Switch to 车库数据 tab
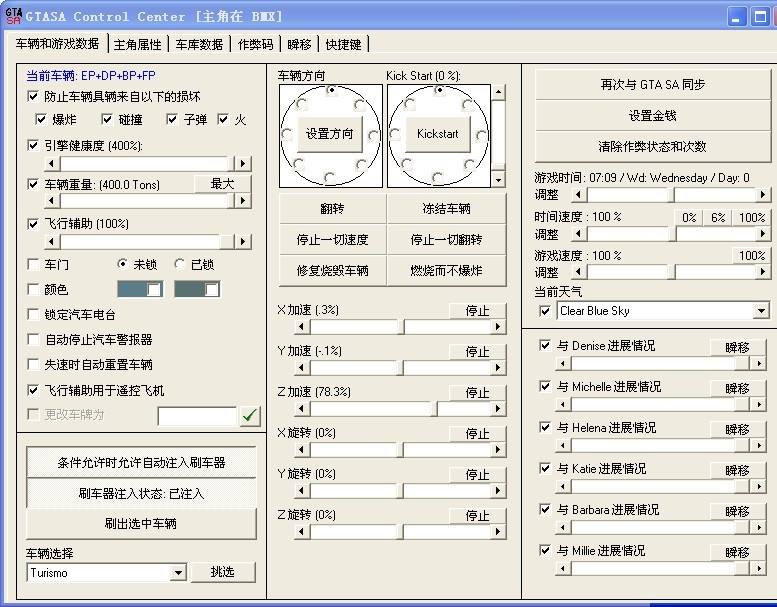 (x=199, y=45)
